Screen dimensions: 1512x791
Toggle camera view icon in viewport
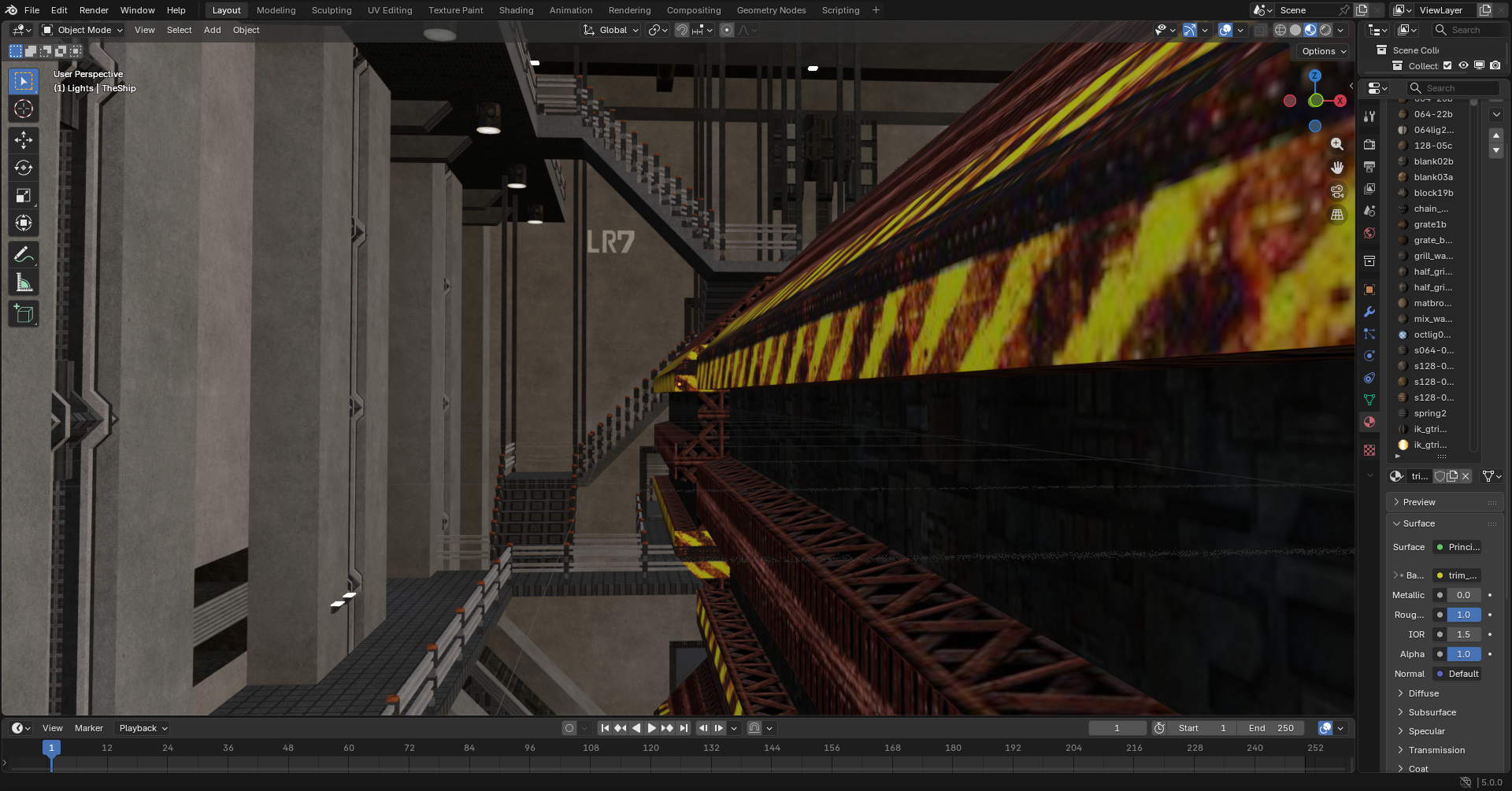1337,191
